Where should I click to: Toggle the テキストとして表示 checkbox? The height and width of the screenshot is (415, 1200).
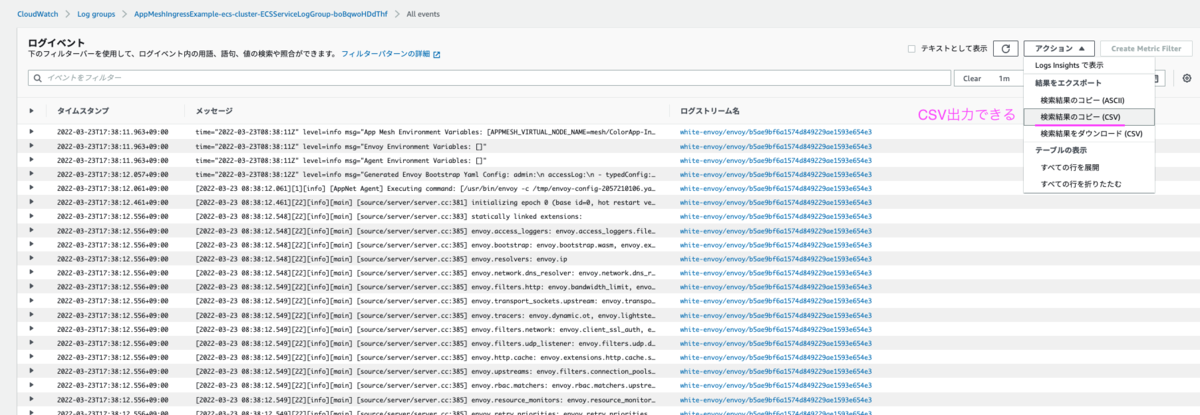coord(911,48)
